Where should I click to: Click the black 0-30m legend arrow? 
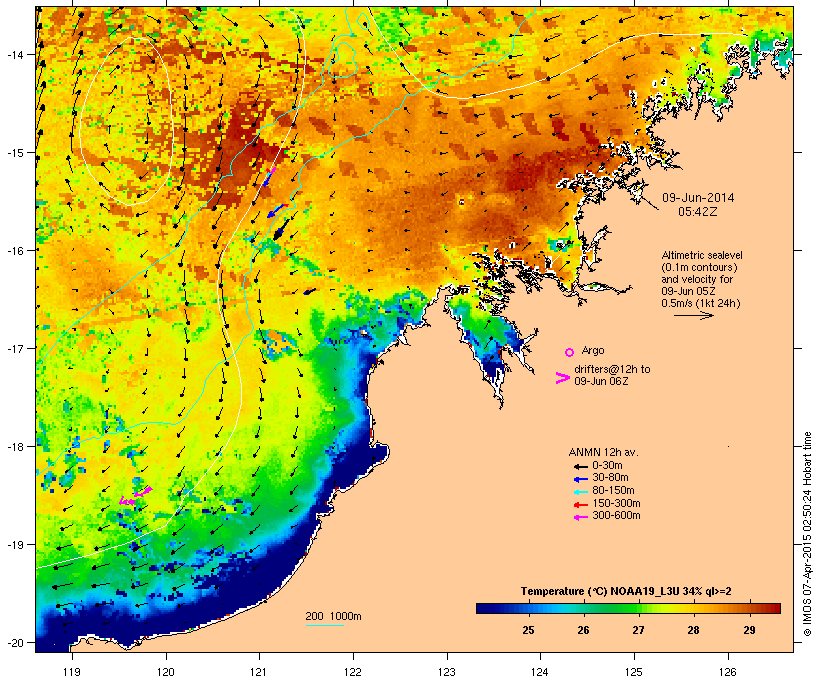click(580, 466)
